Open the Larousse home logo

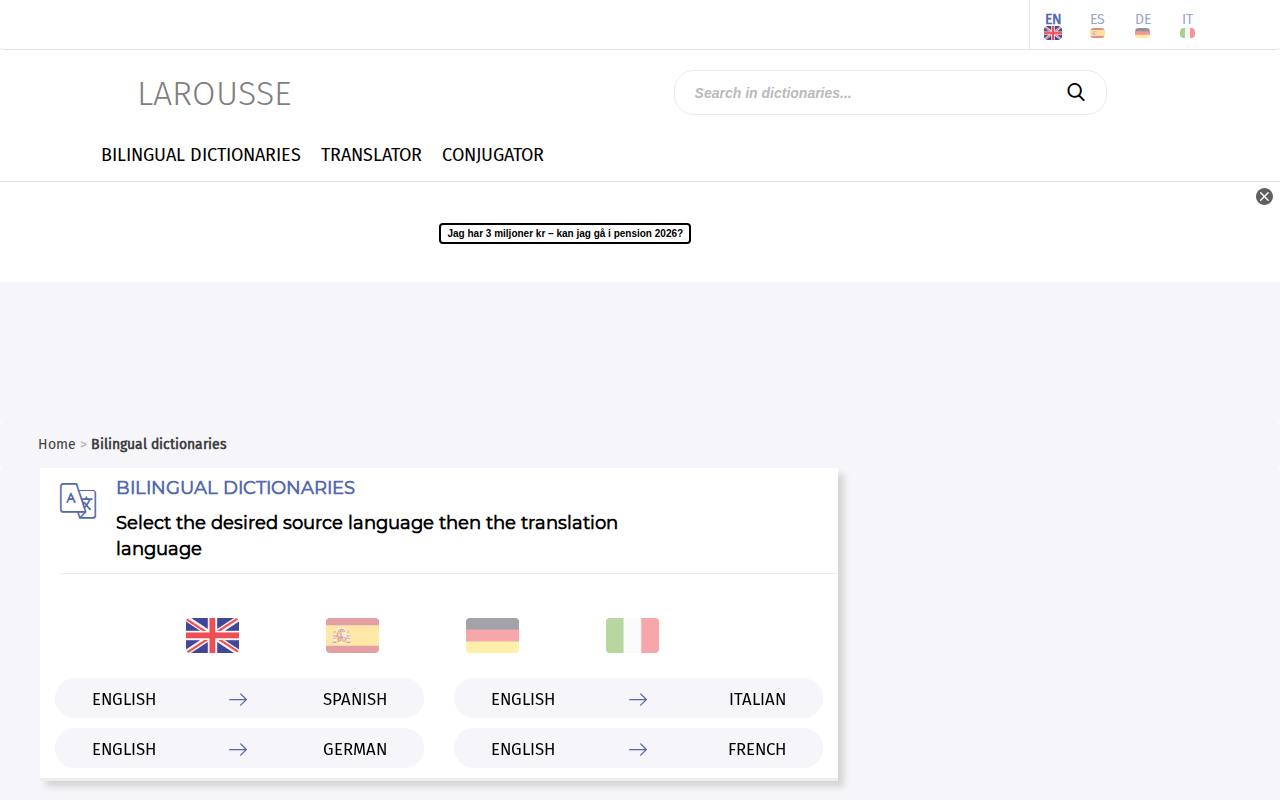(x=214, y=93)
